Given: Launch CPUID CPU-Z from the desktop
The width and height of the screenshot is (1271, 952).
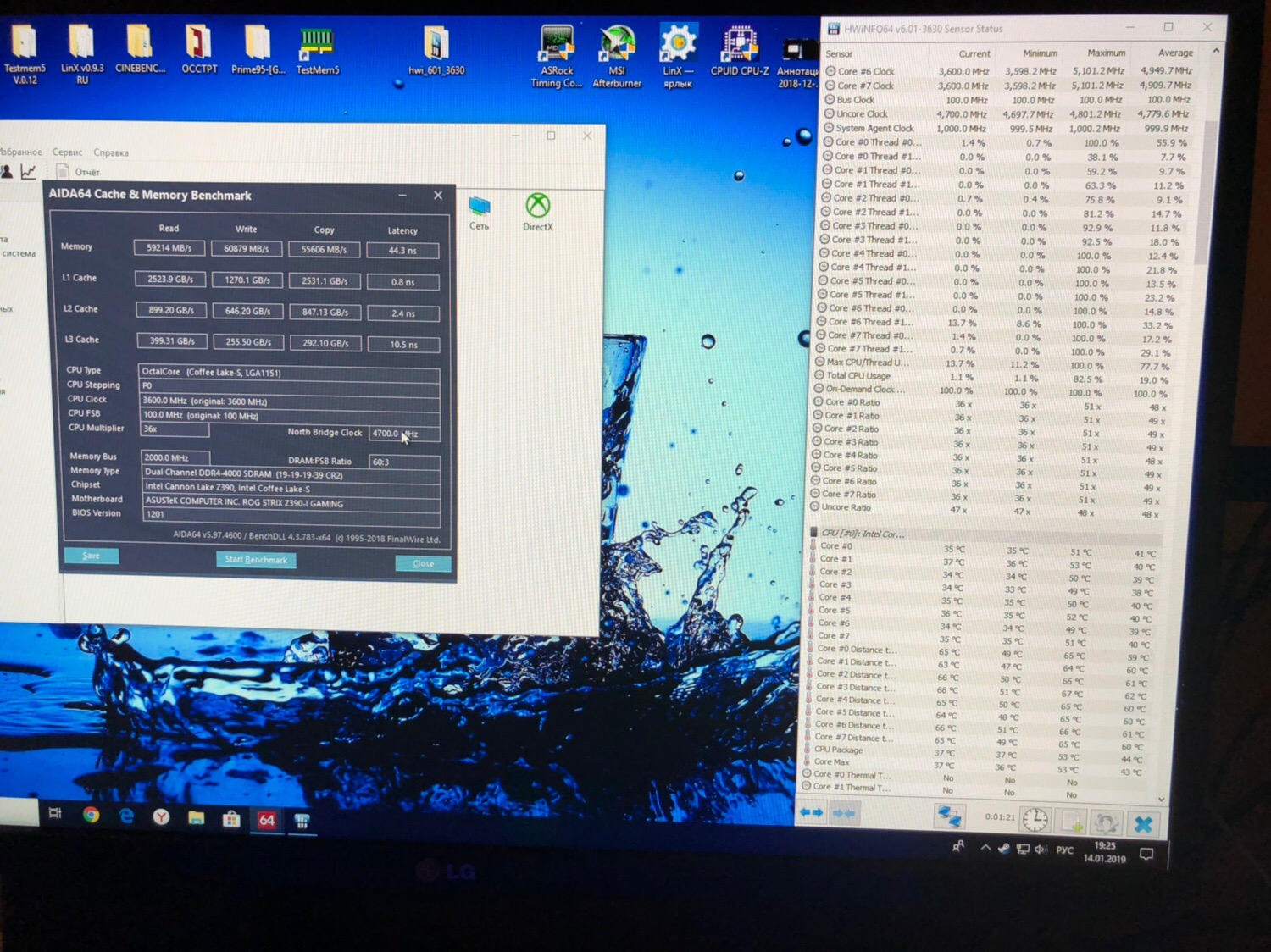Looking at the screenshot, I should pyautogui.click(x=740, y=53).
